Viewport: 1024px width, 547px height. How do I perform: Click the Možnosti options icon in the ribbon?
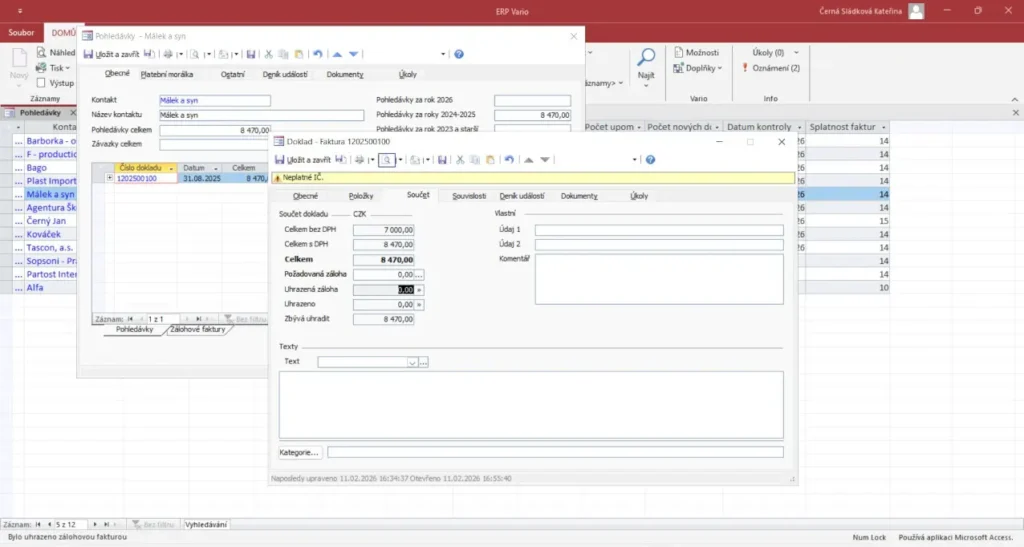[679, 53]
